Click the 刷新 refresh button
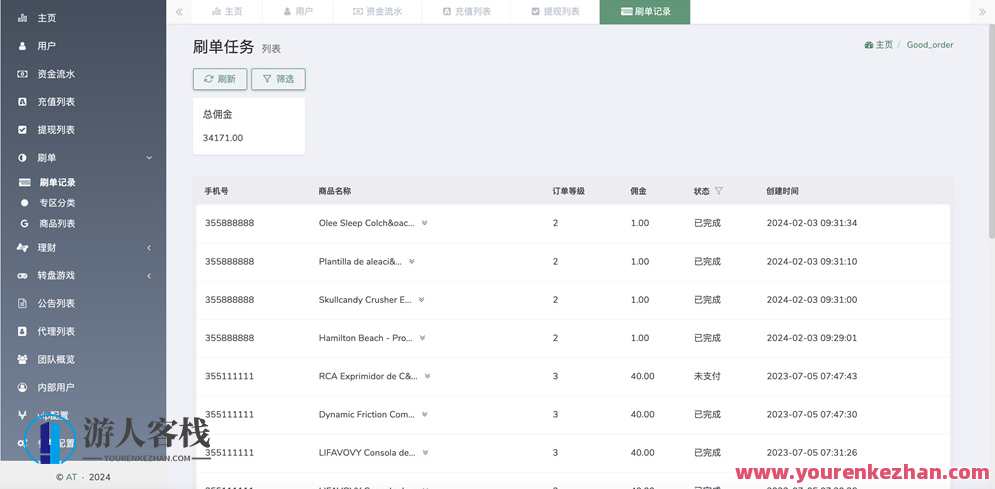This screenshot has height=489, width=995. (x=220, y=79)
